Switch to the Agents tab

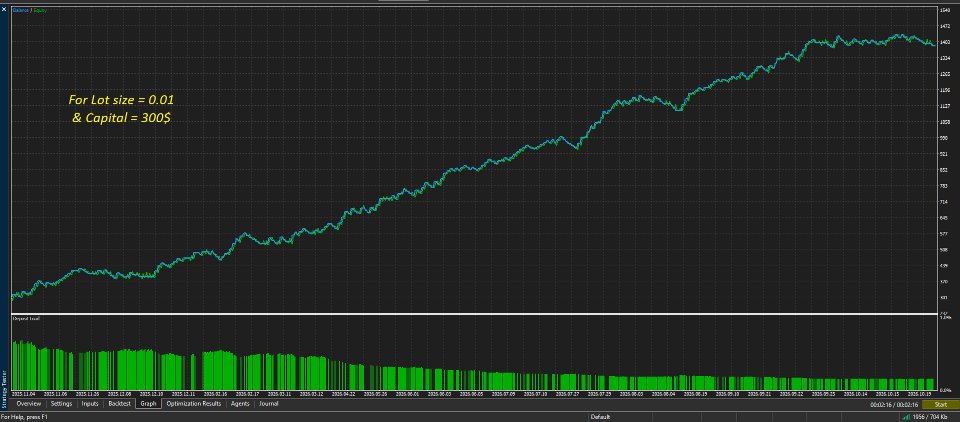point(240,404)
